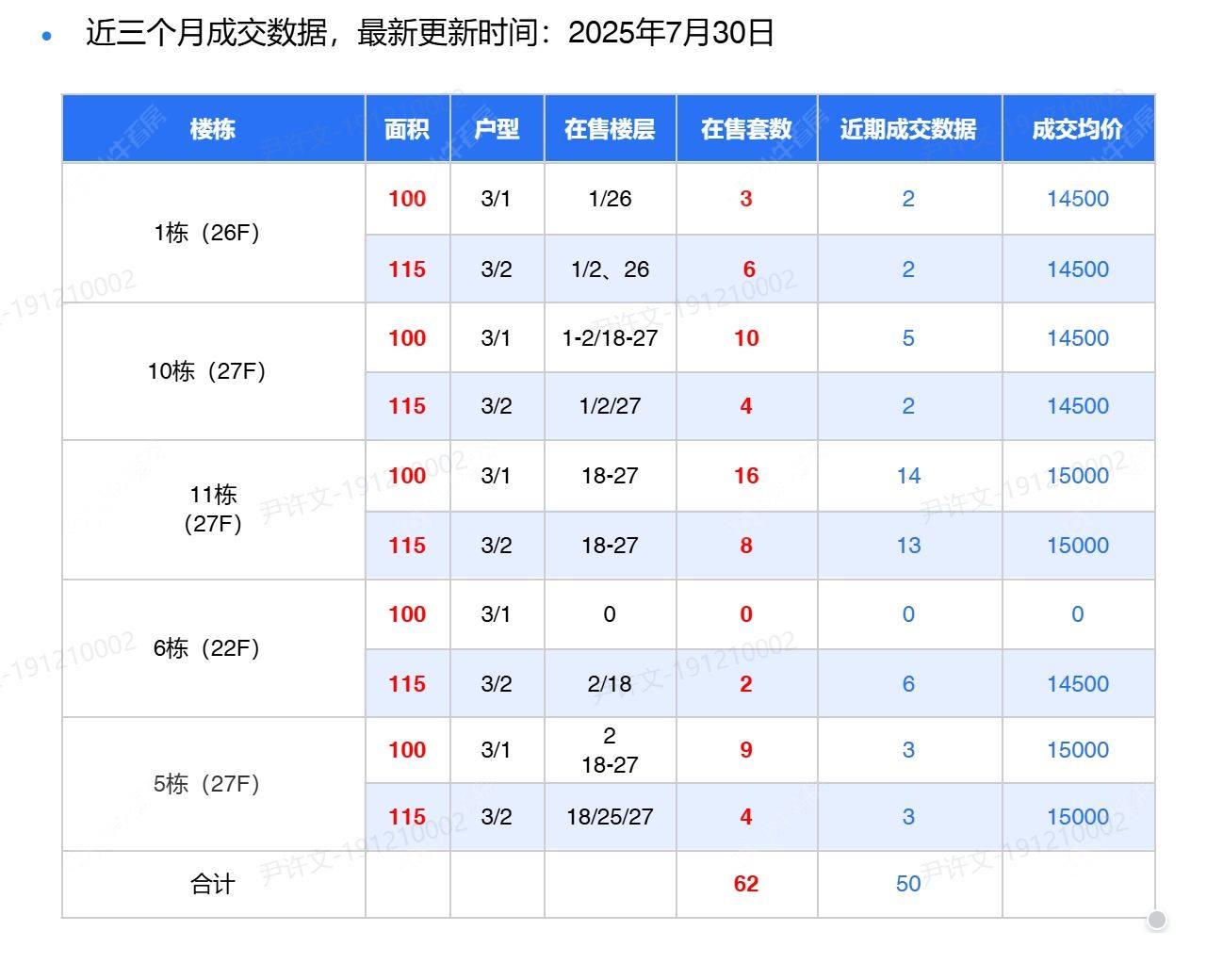Select the floor cell reading 18/25/27

click(610, 817)
